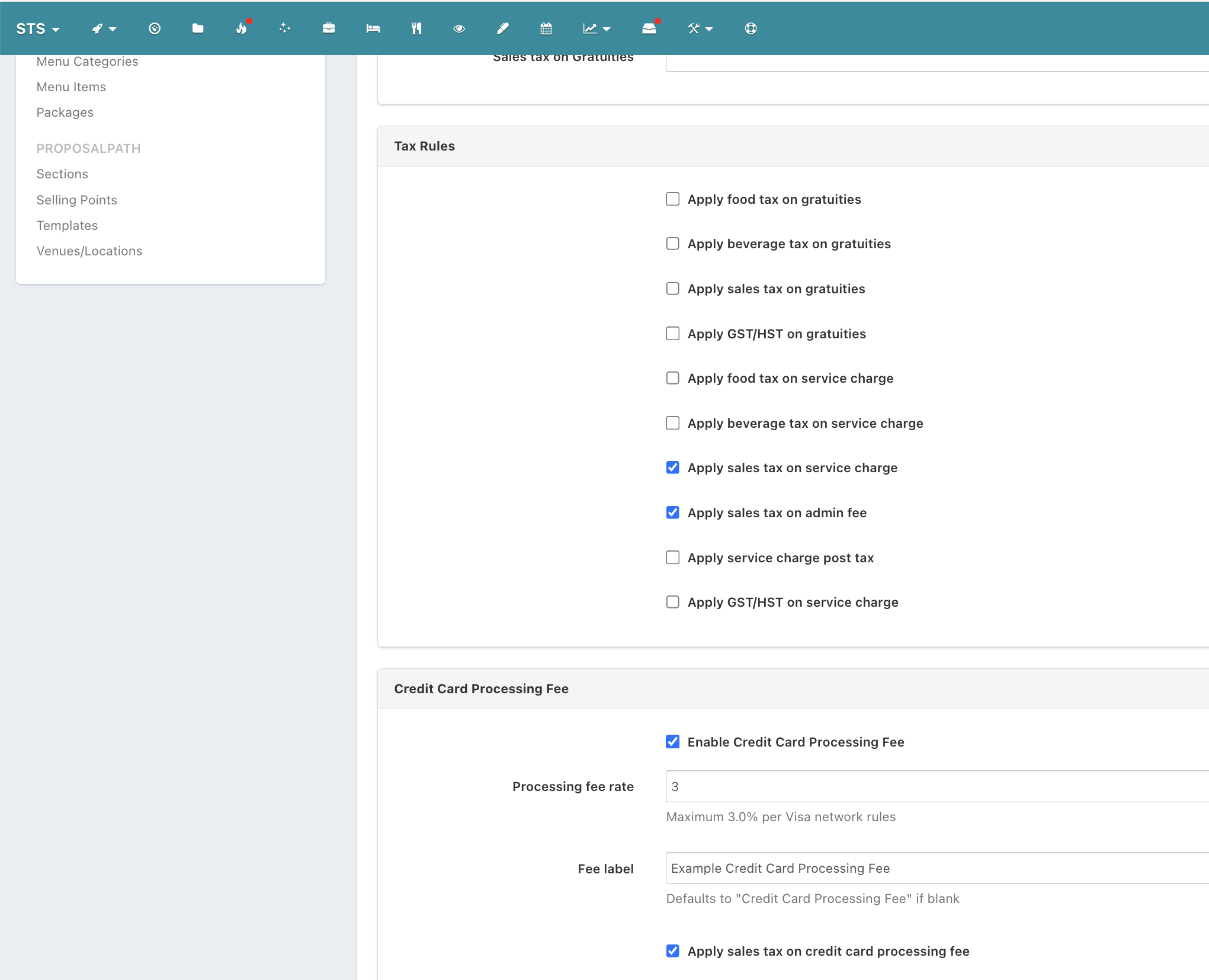This screenshot has height=980, width=1209.
Task: Open Packages in the sidebar
Action: 65,113
